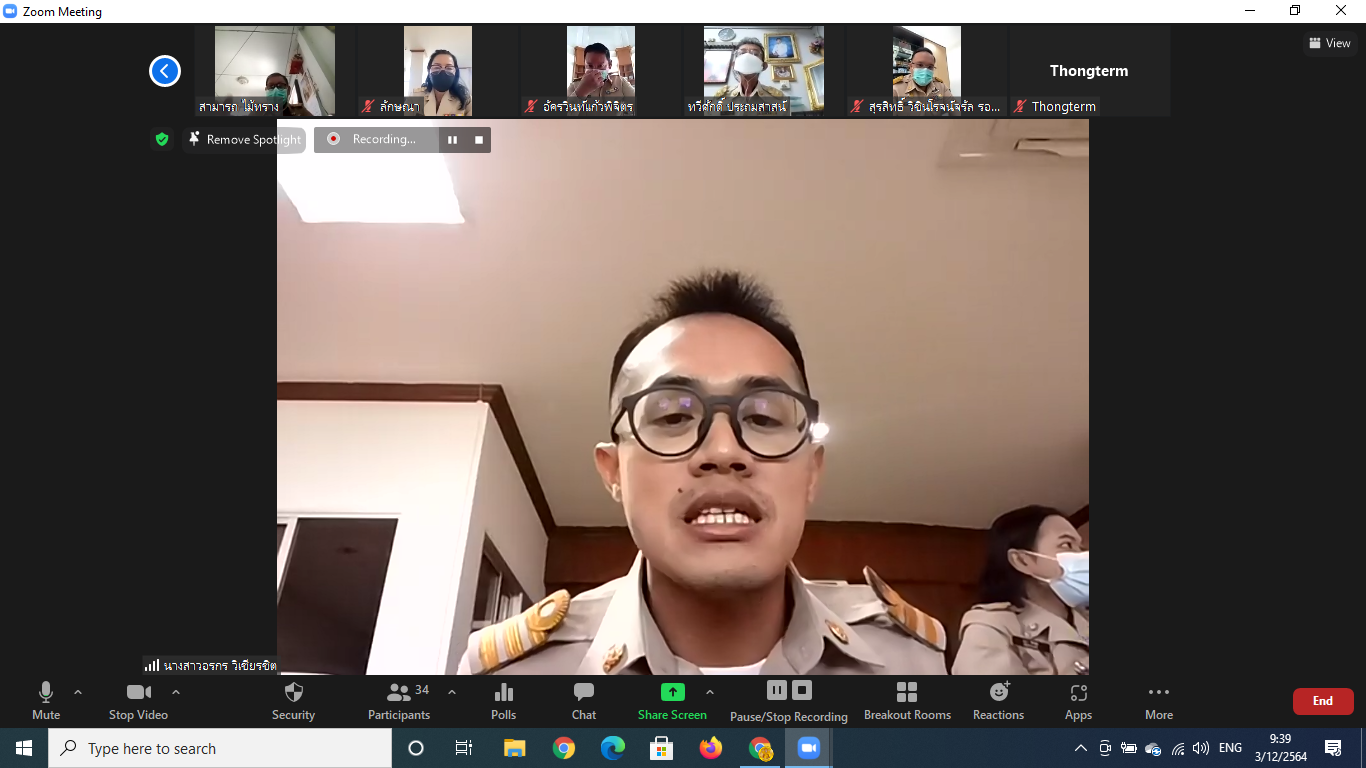Expand arrow next to Participants count

click(x=451, y=692)
